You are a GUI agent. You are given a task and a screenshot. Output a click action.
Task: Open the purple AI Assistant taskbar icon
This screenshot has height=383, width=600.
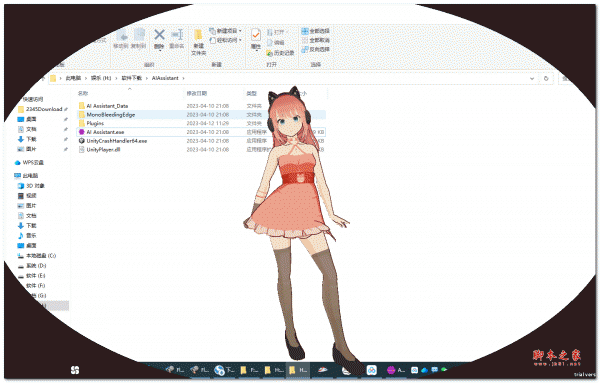click(391, 370)
